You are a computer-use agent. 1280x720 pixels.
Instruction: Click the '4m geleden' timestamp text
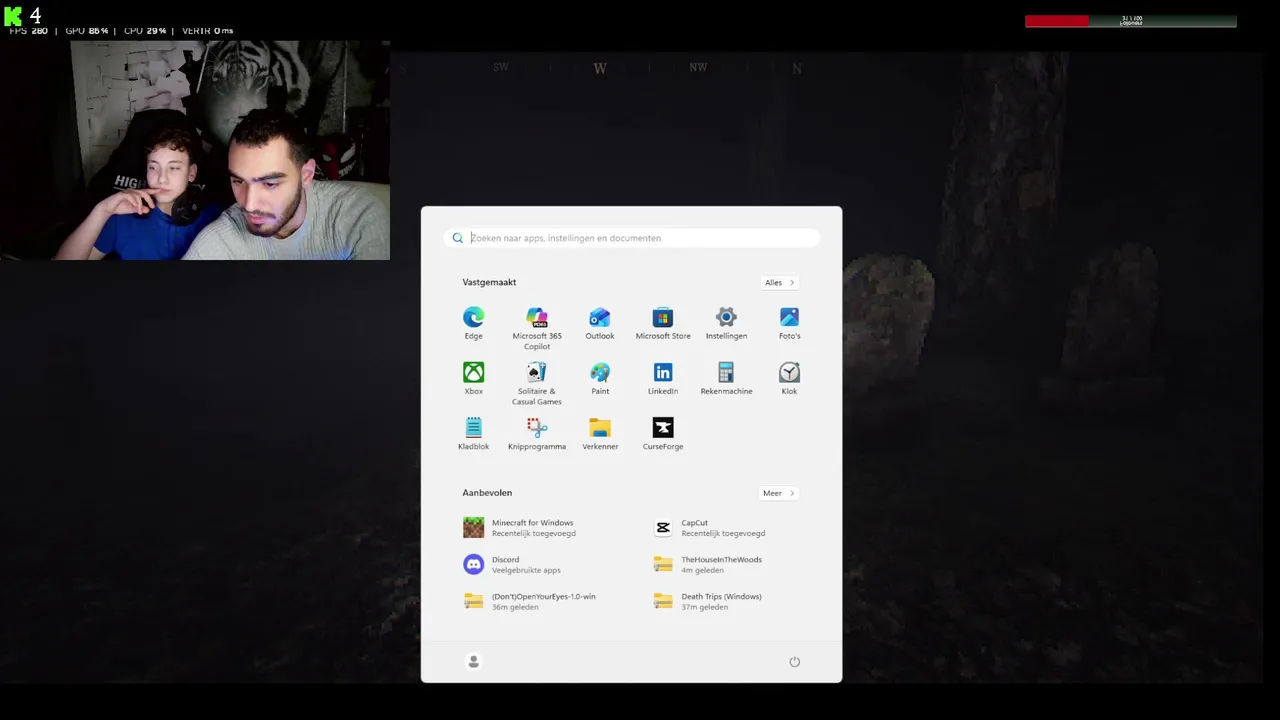702,570
